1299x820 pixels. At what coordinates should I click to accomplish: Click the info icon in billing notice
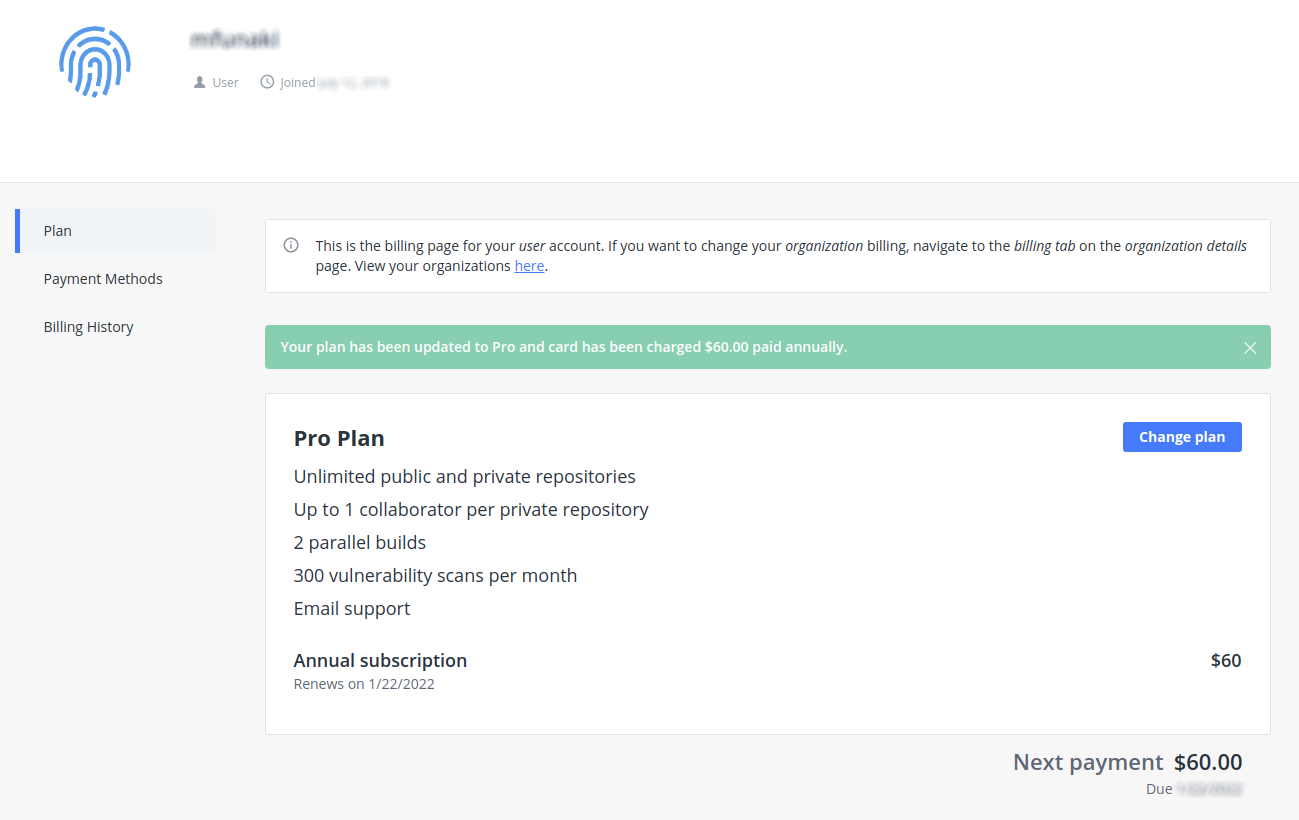click(x=291, y=245)
